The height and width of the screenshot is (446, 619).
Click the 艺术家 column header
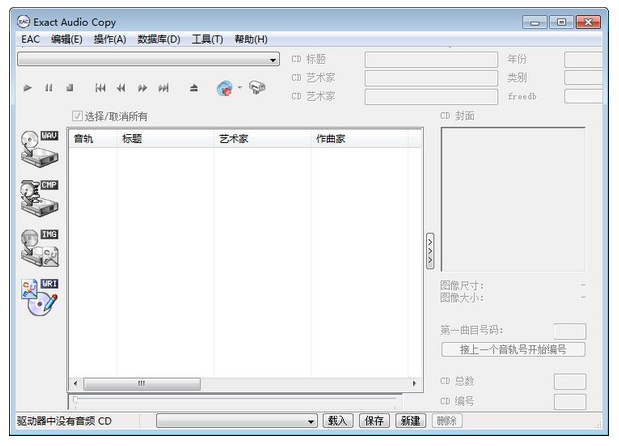[x=262, y=139]
